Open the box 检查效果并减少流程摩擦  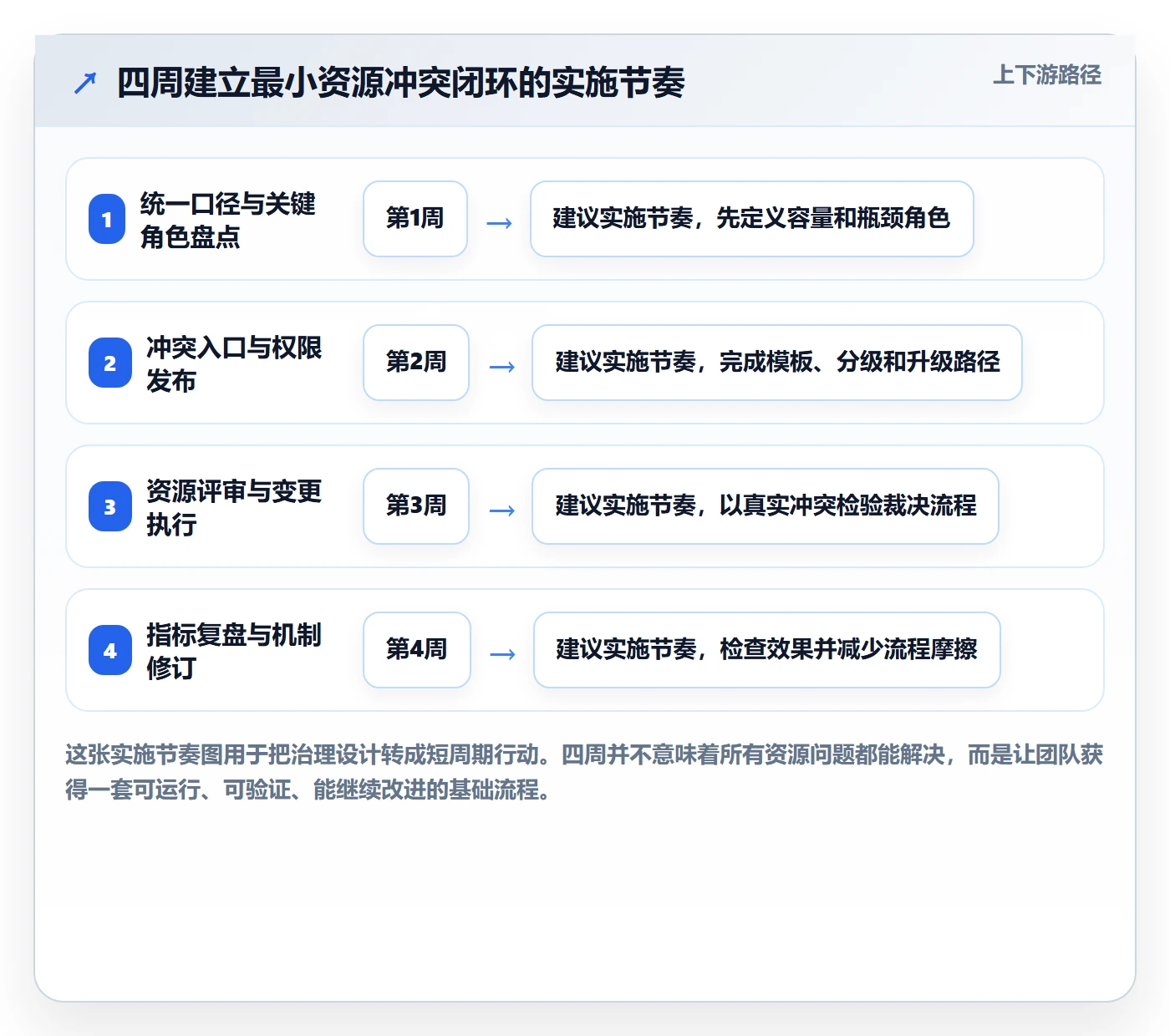[x=767, y=650]
